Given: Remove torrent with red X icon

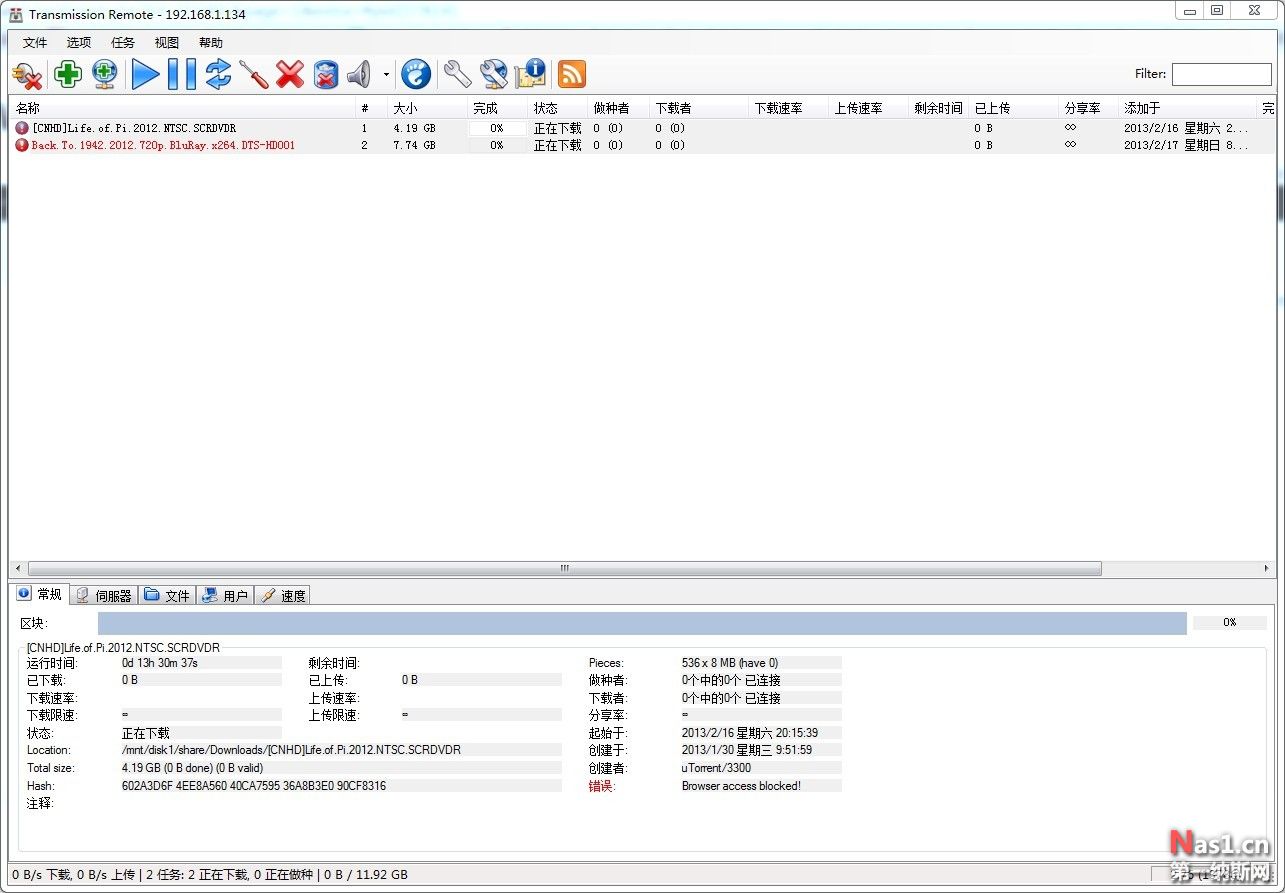Looking at the screenshot, I should click(x=290, y=74).
